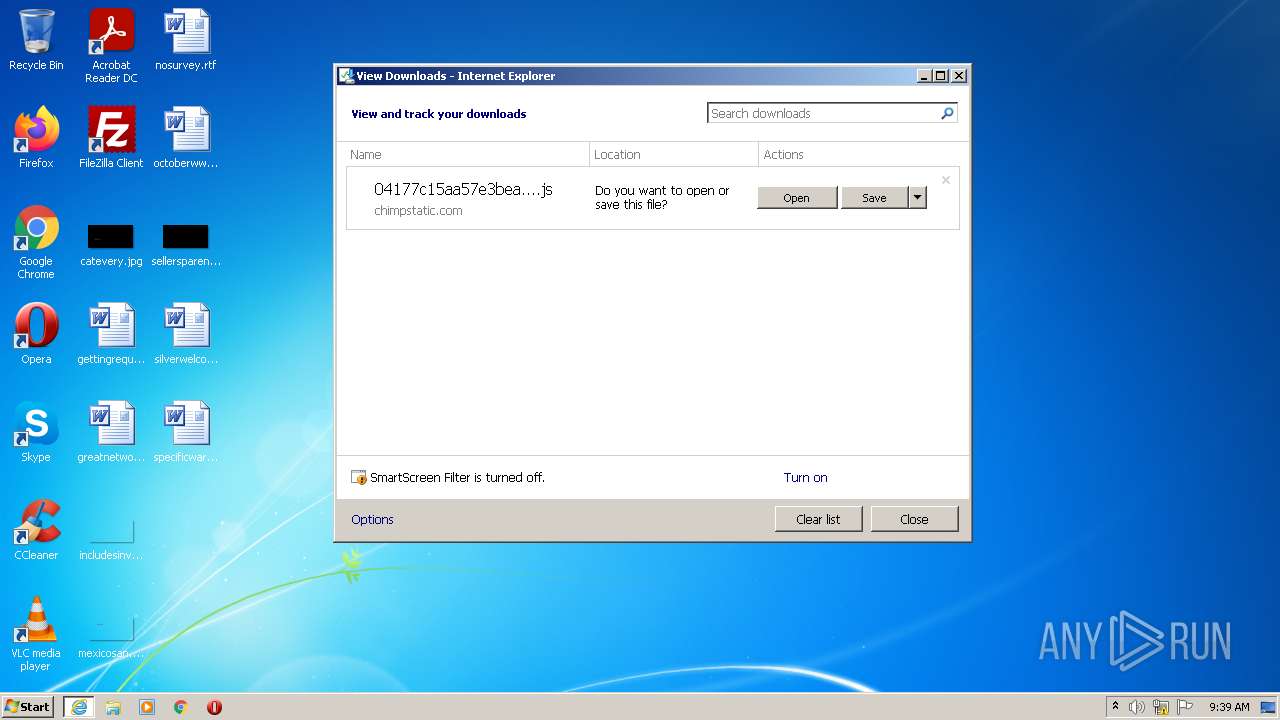Open Windows Media Player taskbar icon
Image resolution: width=1280 pixels, height=720 pixels.
[147, 707]
